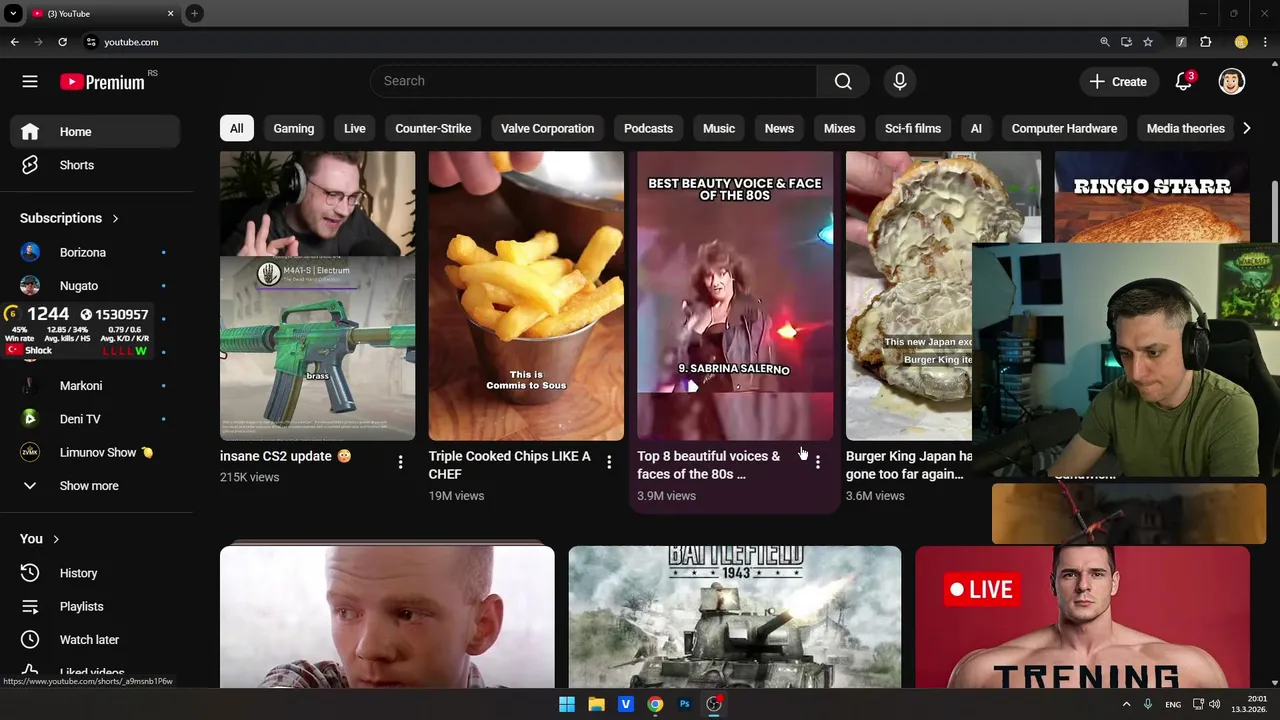
Task: Go to Home in sidebar
Action: [96, 132]
